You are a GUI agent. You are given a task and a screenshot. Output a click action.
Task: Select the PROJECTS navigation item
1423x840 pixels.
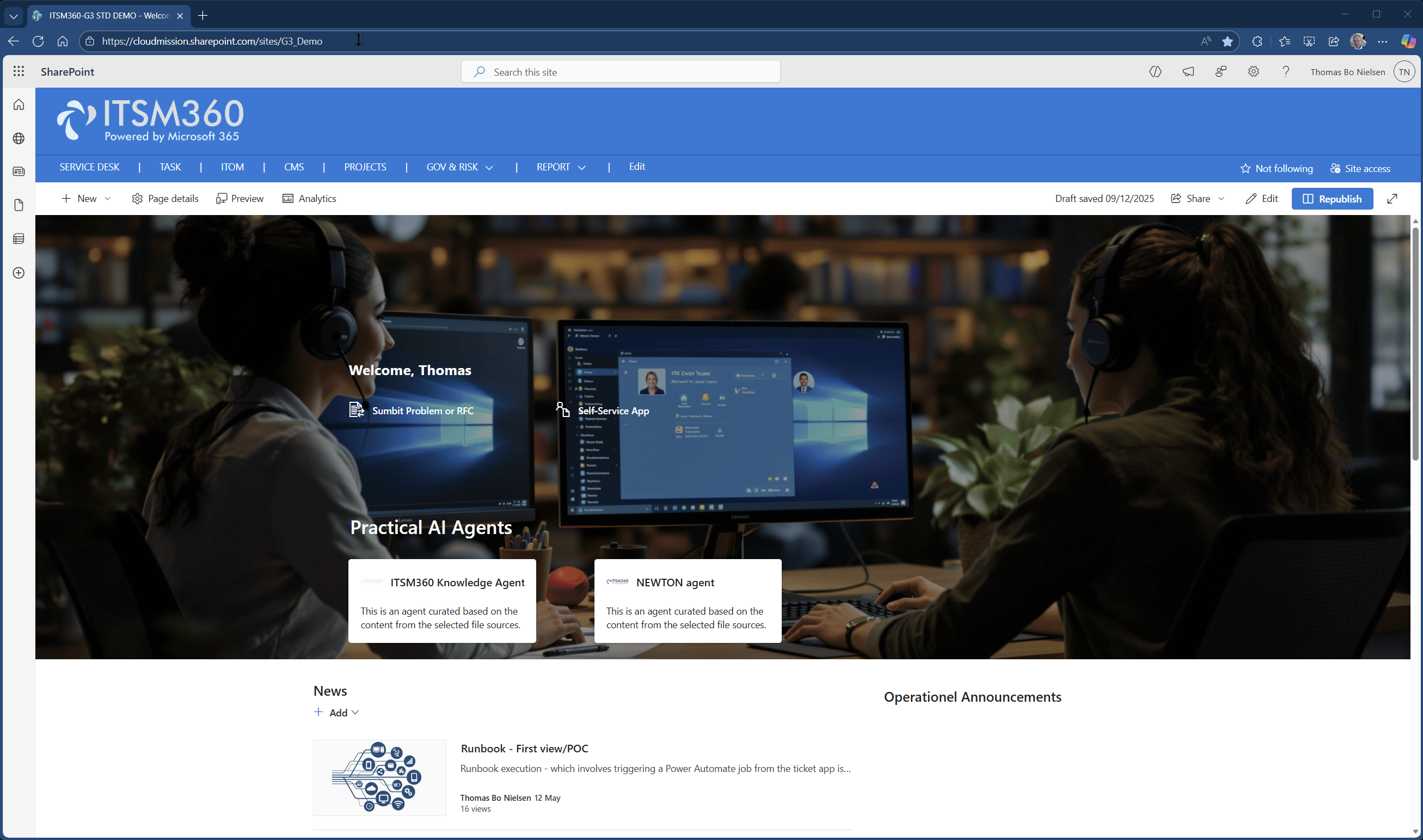pyautogui.click(x=365, y=167)
